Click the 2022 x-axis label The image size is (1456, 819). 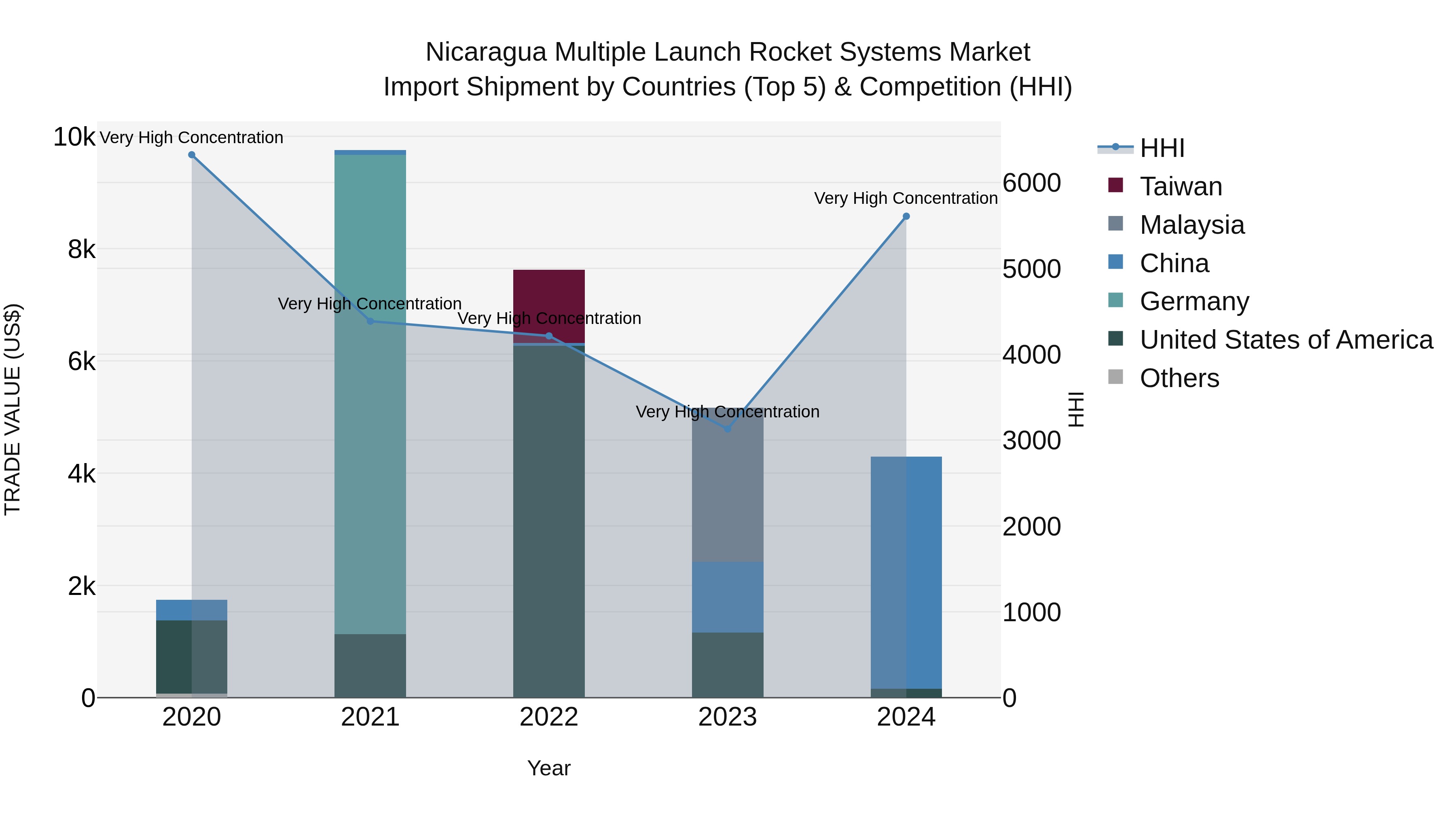tap(549, 717)
